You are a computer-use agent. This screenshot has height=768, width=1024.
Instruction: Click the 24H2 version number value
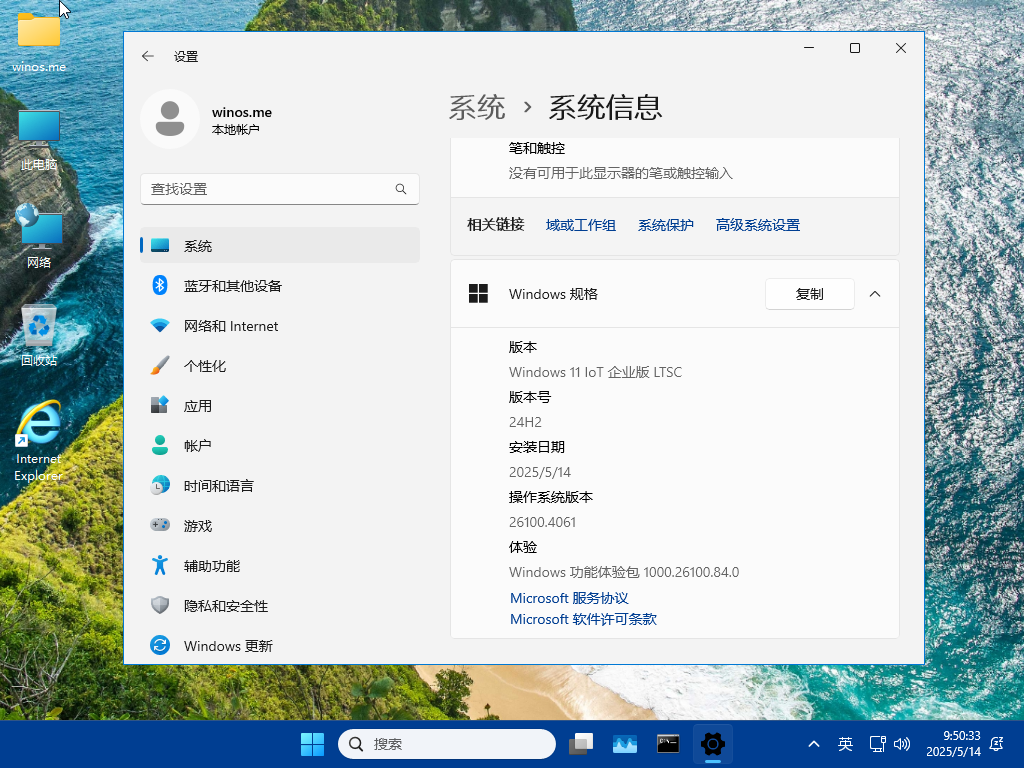pyautogui.click(x=525, y=422)
